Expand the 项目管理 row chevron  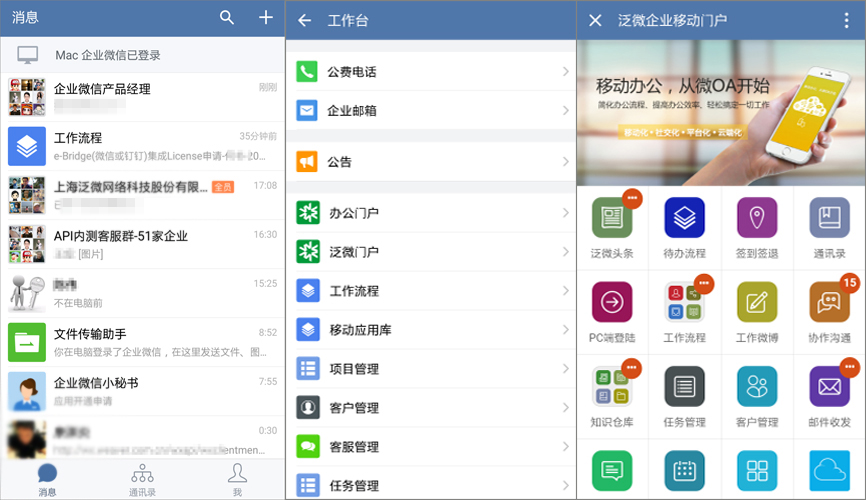click(566, 369)
